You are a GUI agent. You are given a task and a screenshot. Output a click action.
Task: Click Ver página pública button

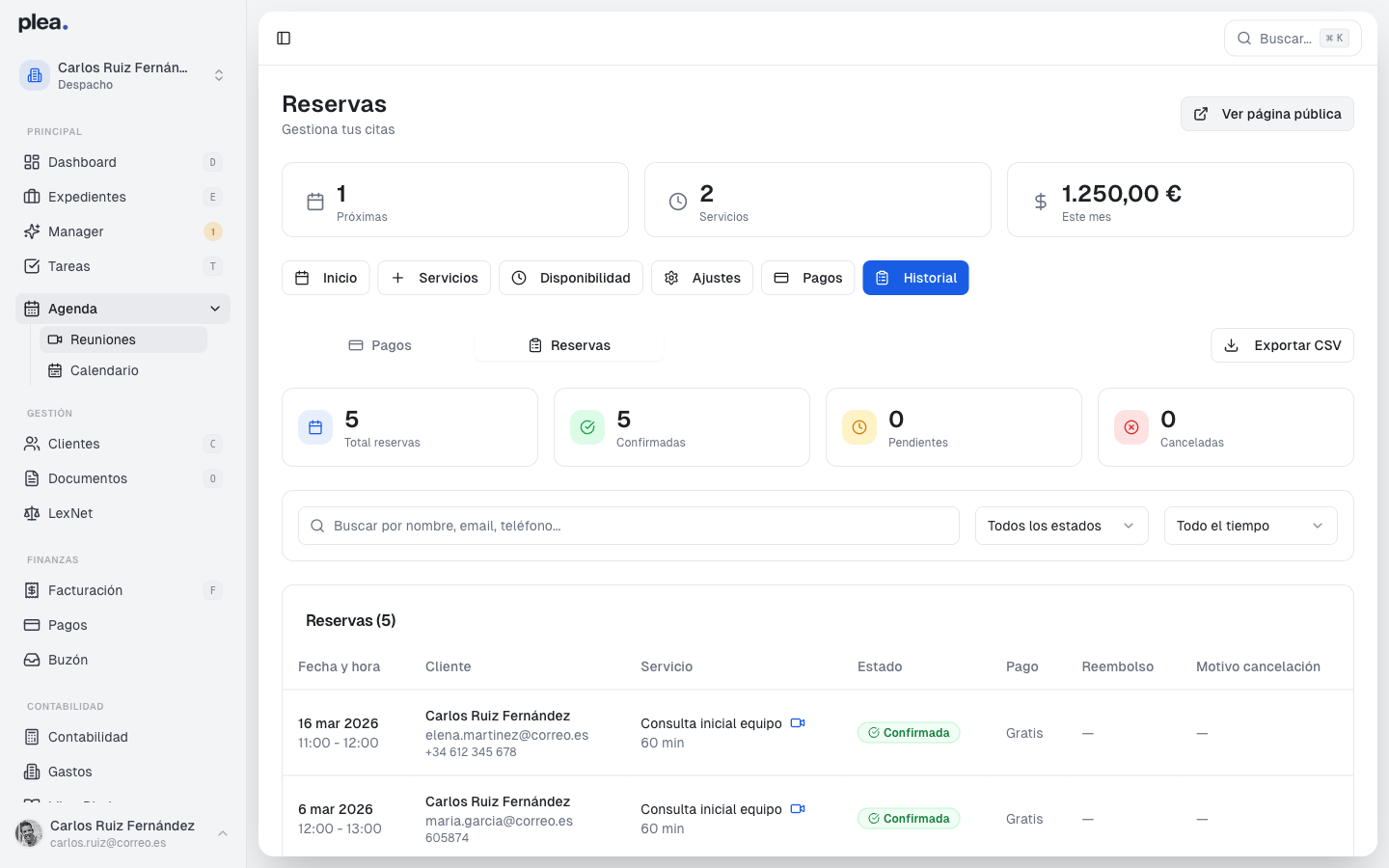pos(1267,114)
